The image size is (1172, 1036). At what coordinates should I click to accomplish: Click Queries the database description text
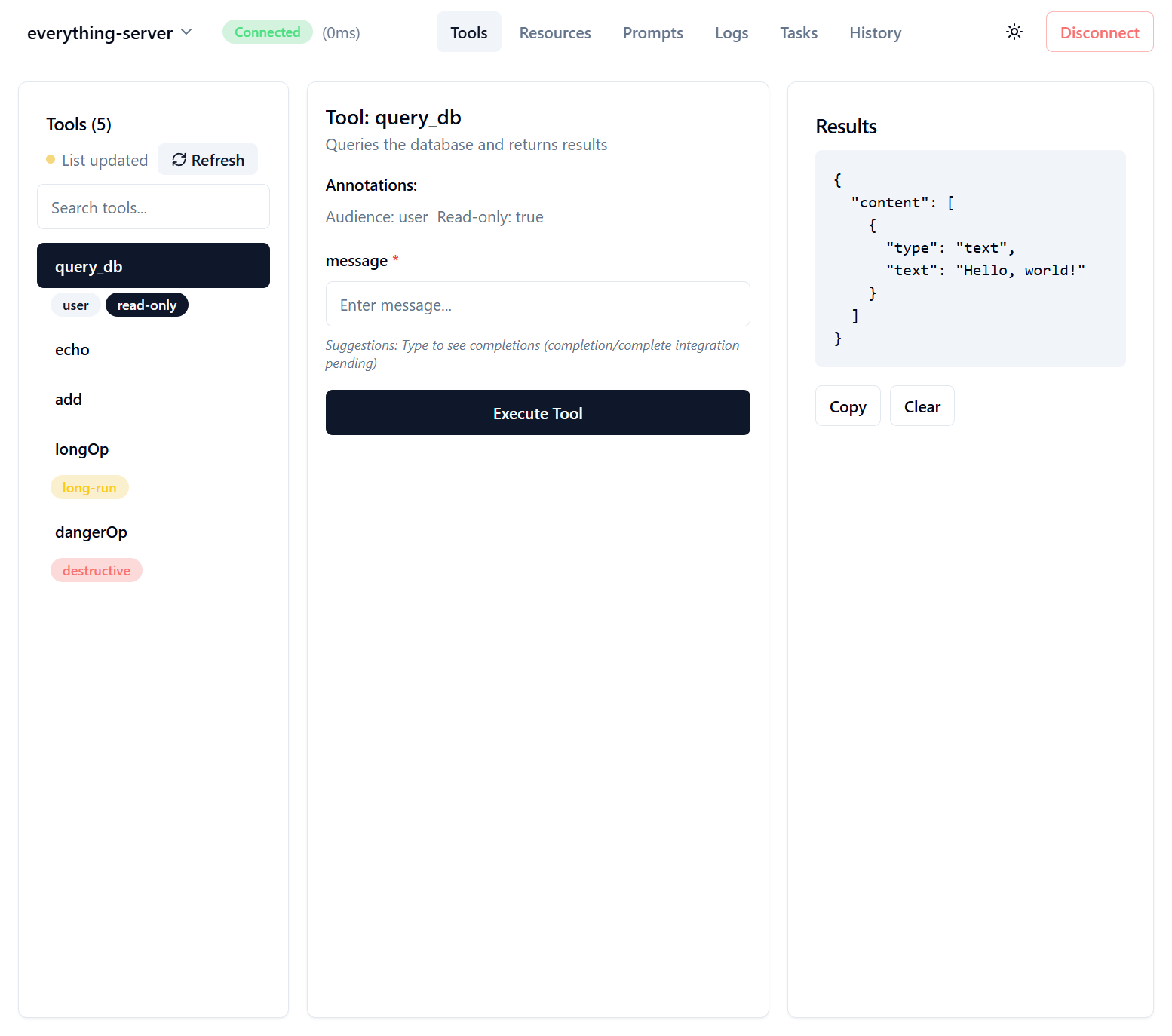pyautogui.click(x=466, y=144)
